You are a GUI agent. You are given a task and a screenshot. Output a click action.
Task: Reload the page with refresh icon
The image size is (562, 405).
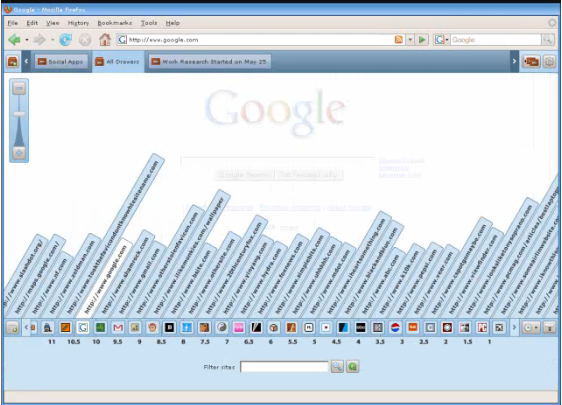(x=65, y=40)
